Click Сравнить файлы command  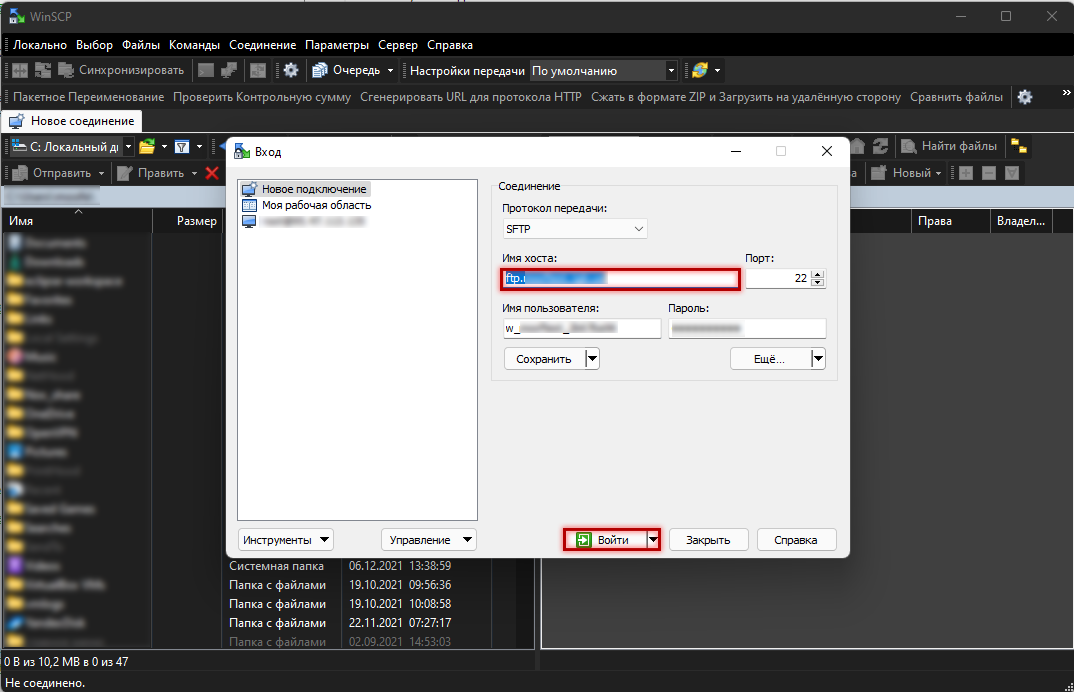[956, 97]
